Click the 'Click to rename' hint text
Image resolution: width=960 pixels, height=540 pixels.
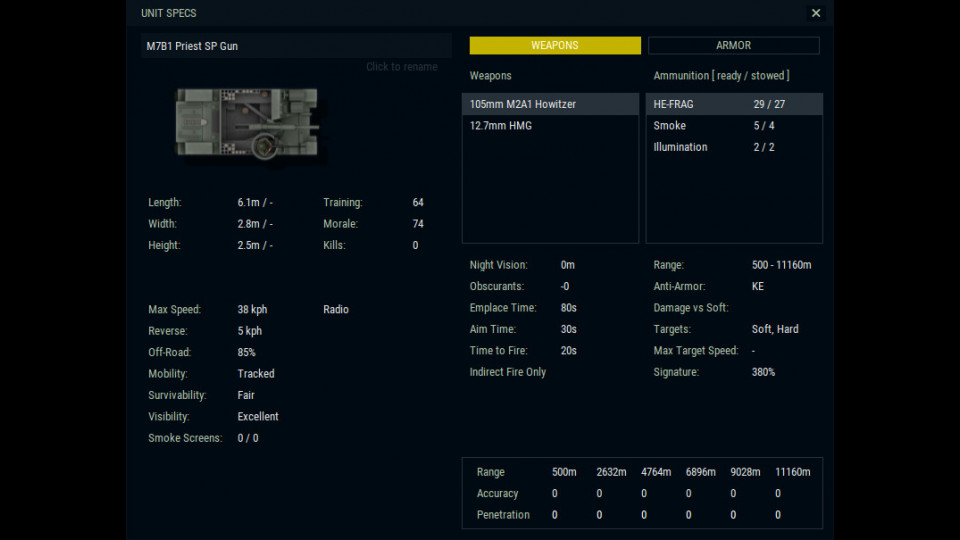point(402,67)
